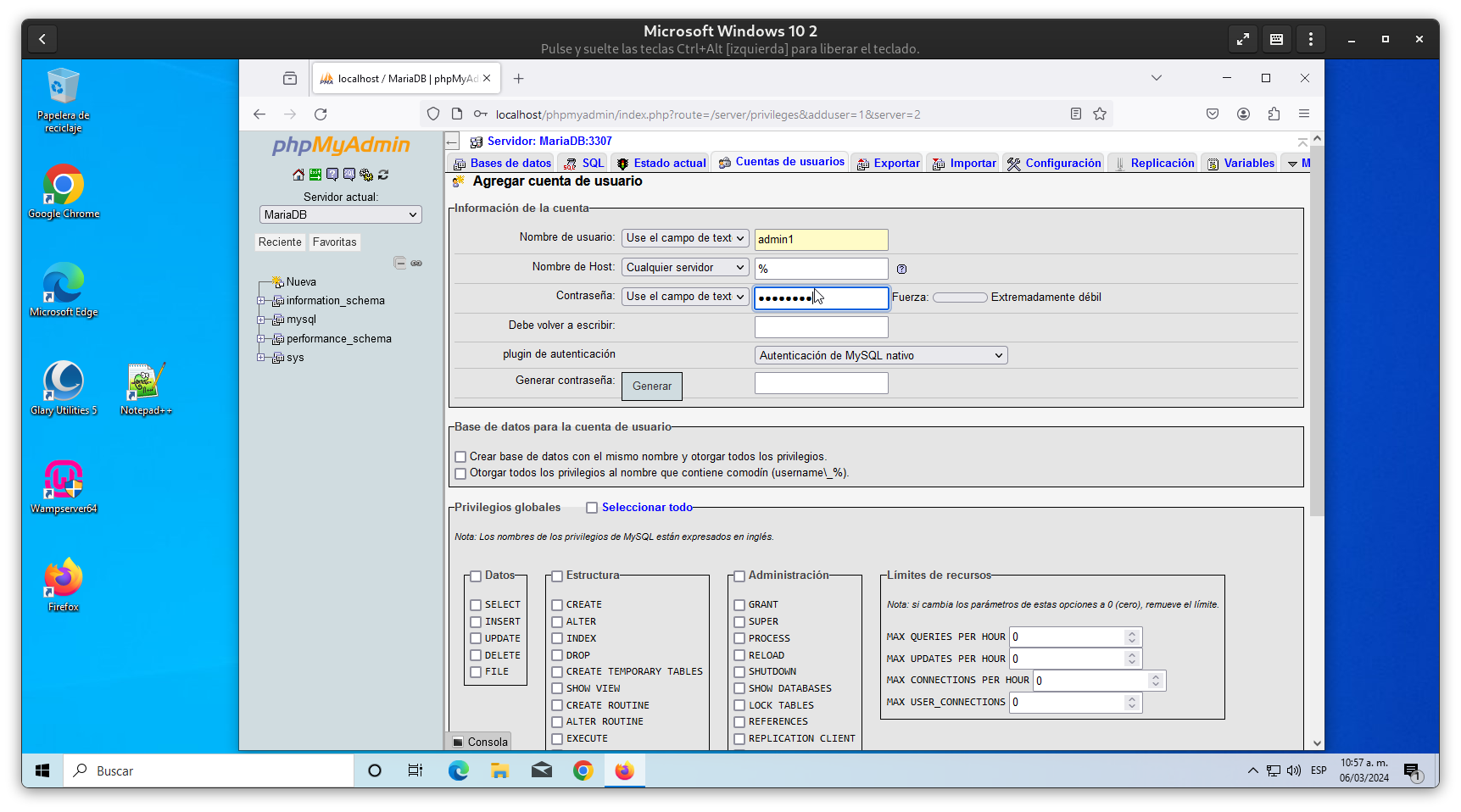Switch to the Bases de datos tab
This screenshot has width=1461, height=812.
click(502, 164)
